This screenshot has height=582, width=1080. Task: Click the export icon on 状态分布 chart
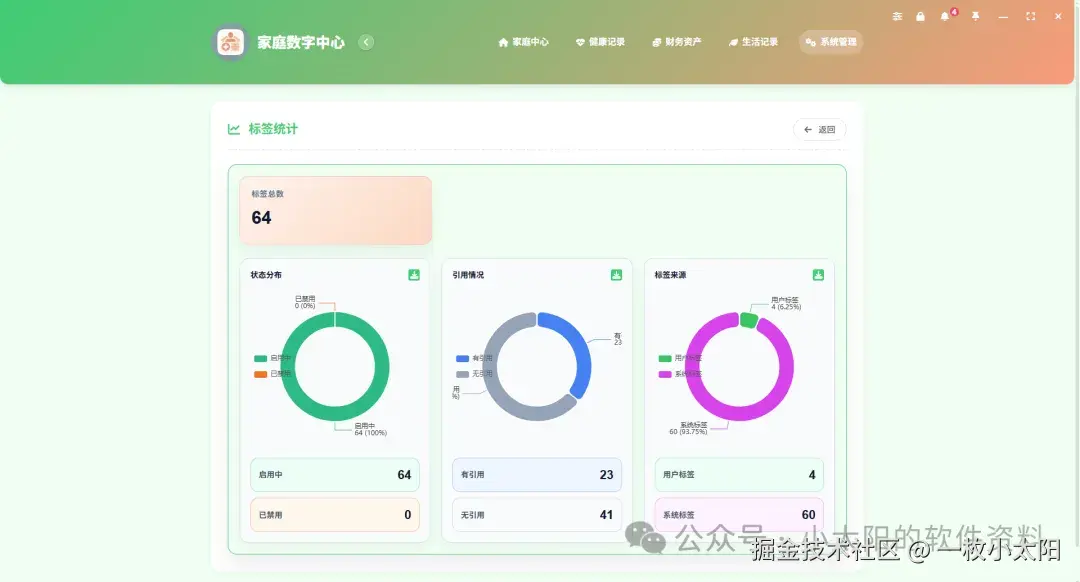[x=413, y=274]
